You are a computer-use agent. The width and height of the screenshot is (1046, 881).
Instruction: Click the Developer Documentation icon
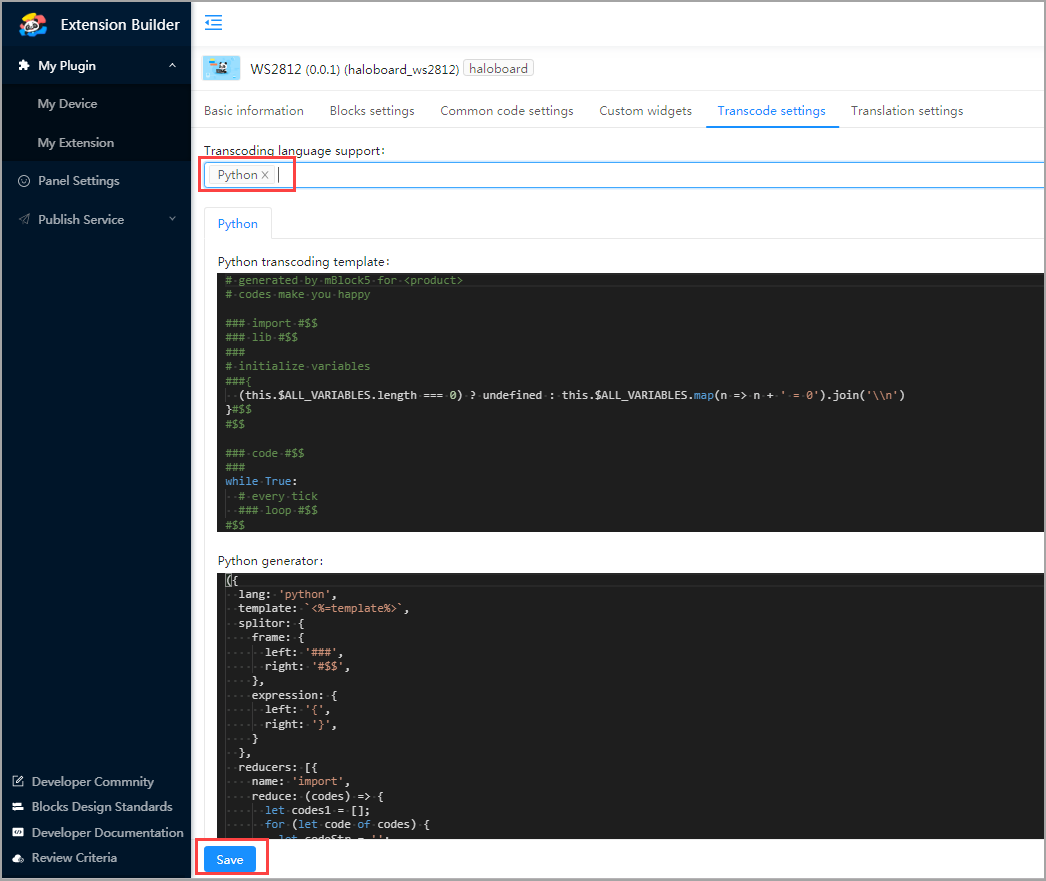[18, 832]
